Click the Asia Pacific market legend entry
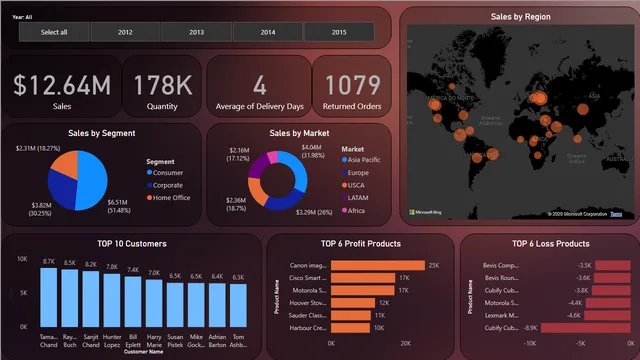This screenshot has width=640, height=360. (x=361, y=160)
